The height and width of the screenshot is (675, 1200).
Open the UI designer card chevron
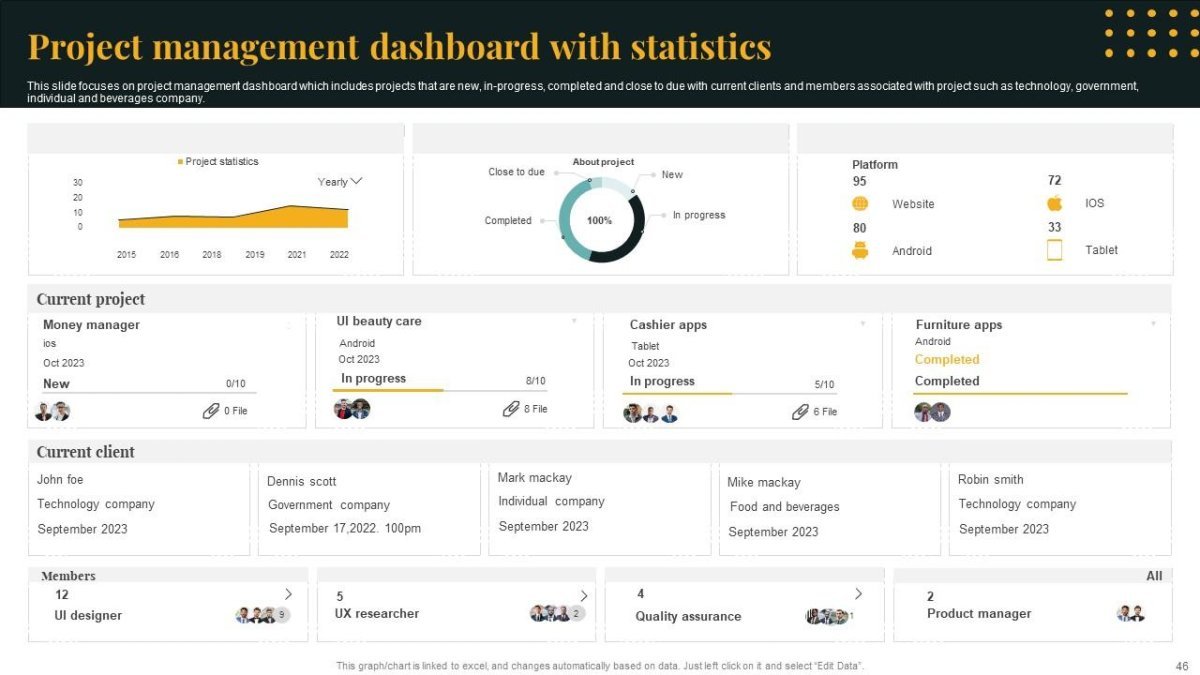pyautogui.click(x=289, y=594)
